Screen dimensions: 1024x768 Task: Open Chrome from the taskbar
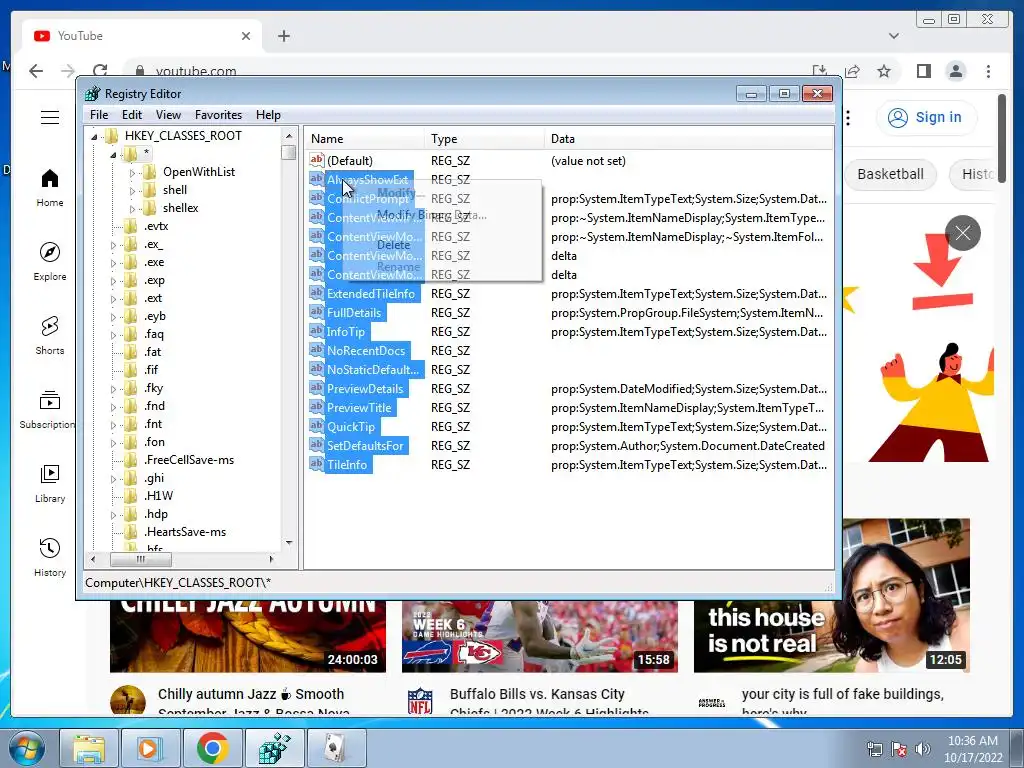(x=212, y=748)
